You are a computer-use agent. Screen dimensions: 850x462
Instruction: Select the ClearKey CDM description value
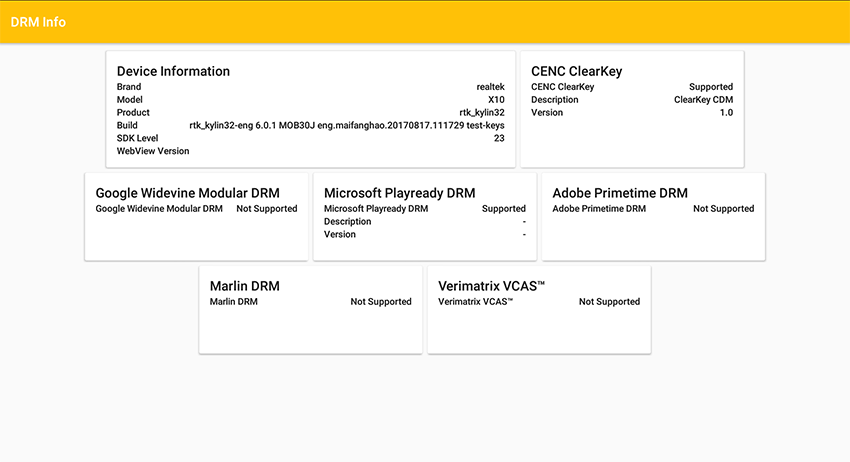click(x=703, y=100)
